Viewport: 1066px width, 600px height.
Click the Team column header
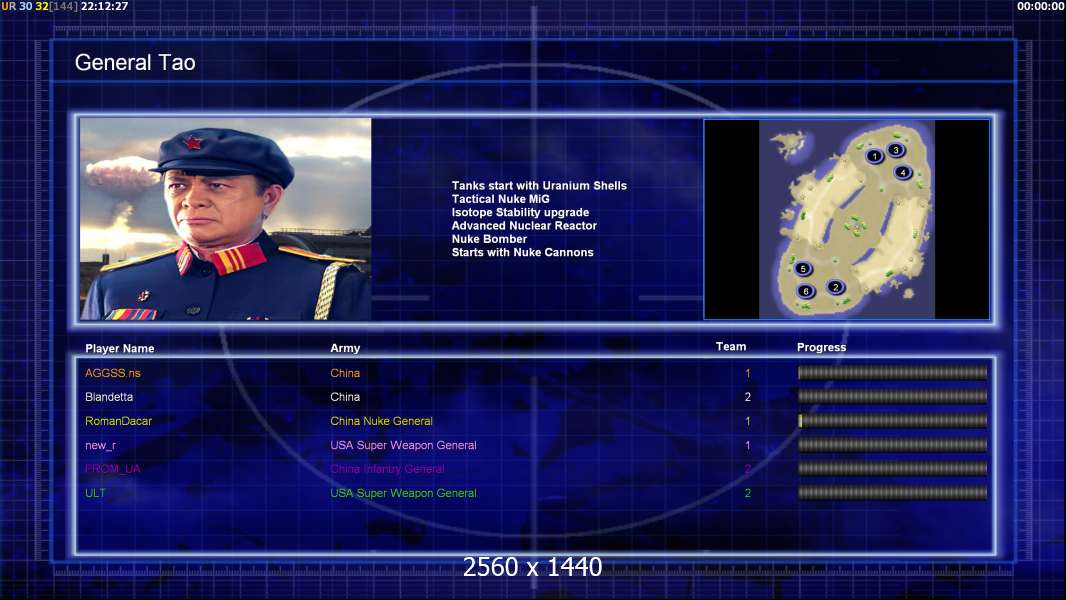(731, 347)
